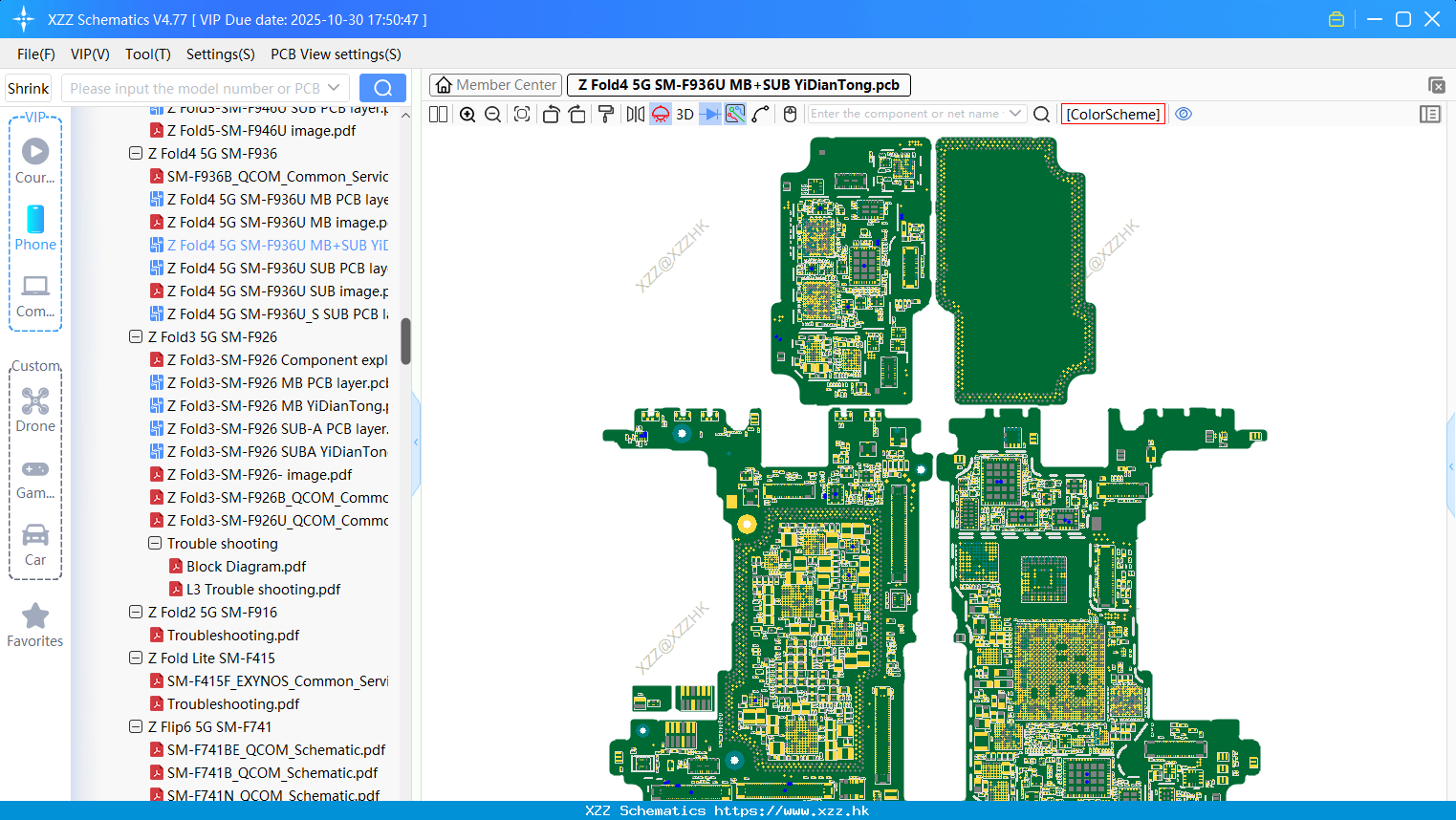Collapse the Trouble shooting folder
Screen dimensions: 1456x820
(155, 543)
